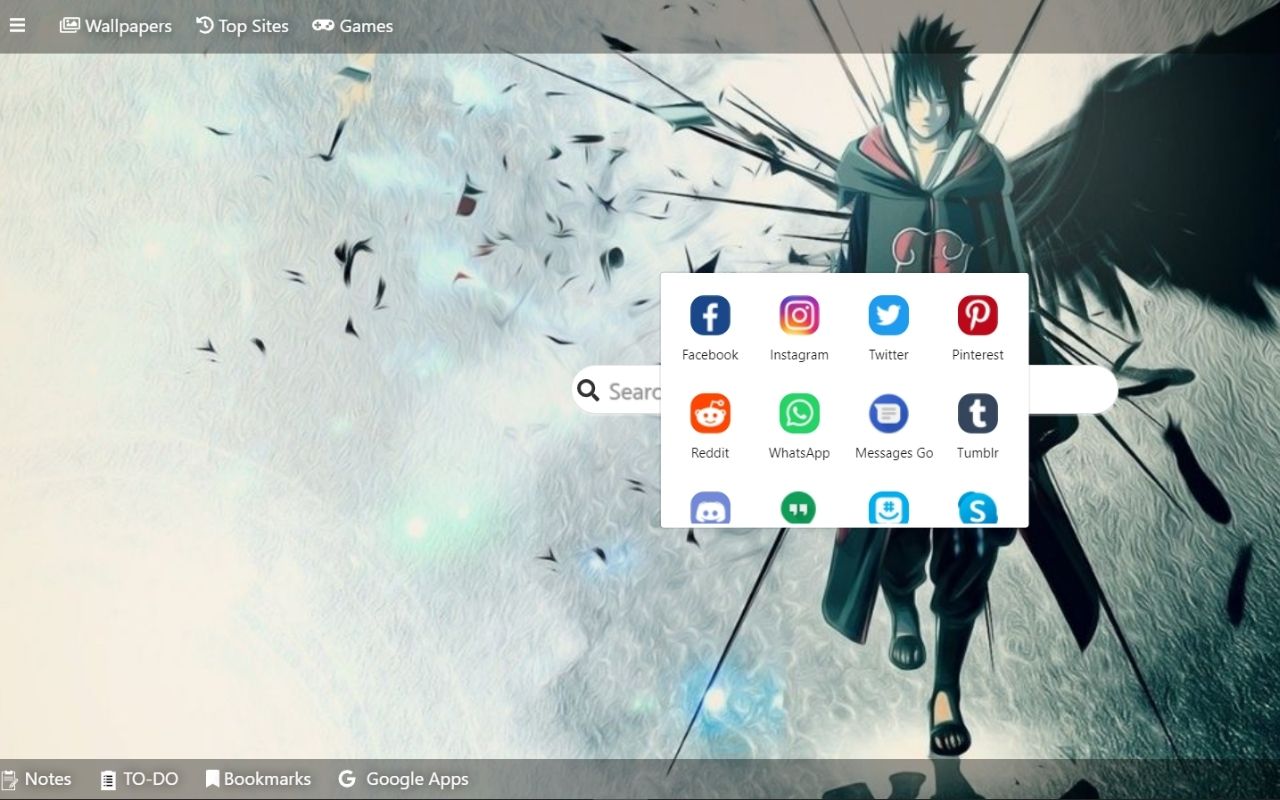The width and height of the screenshot is (1280, 800).
Task: Open the Wallpapers menu
Action: (x=115, y=25)
